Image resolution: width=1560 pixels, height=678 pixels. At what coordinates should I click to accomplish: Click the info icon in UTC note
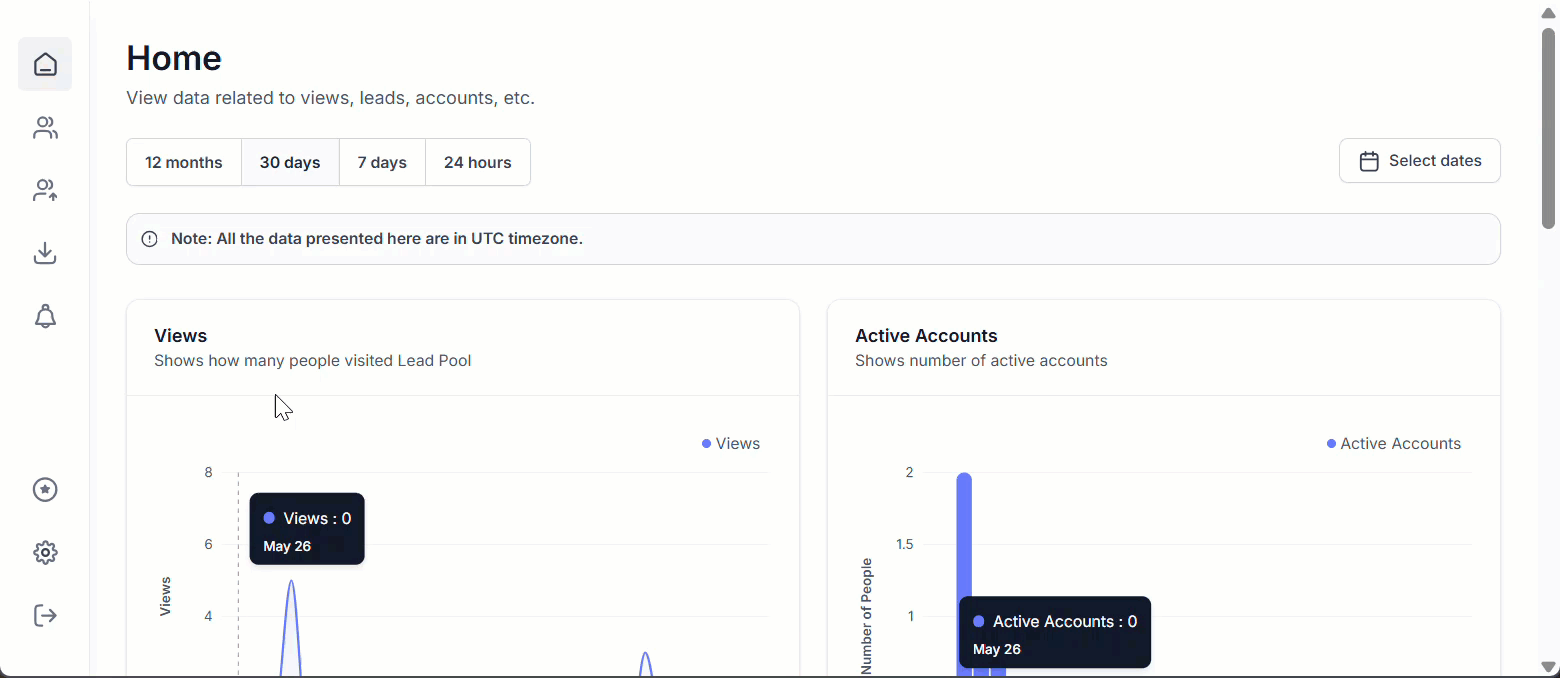click(150, 239)
